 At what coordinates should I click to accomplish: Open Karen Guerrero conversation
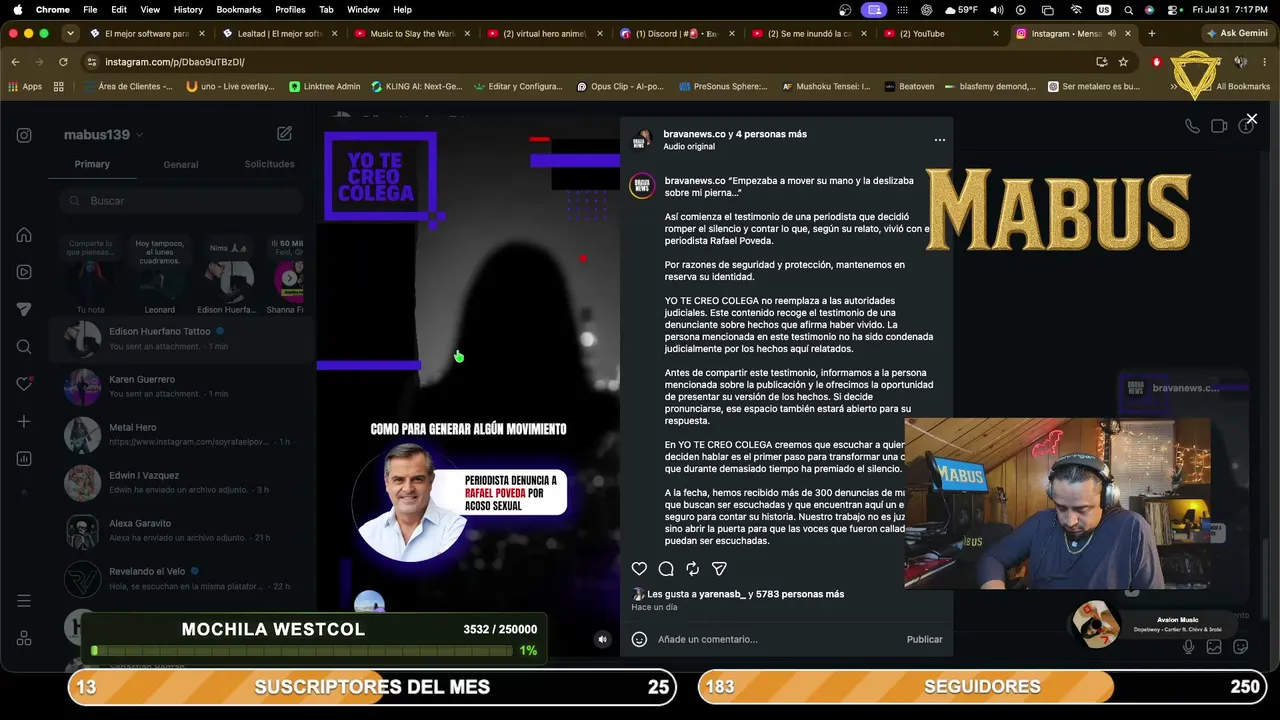coord(182,387)
